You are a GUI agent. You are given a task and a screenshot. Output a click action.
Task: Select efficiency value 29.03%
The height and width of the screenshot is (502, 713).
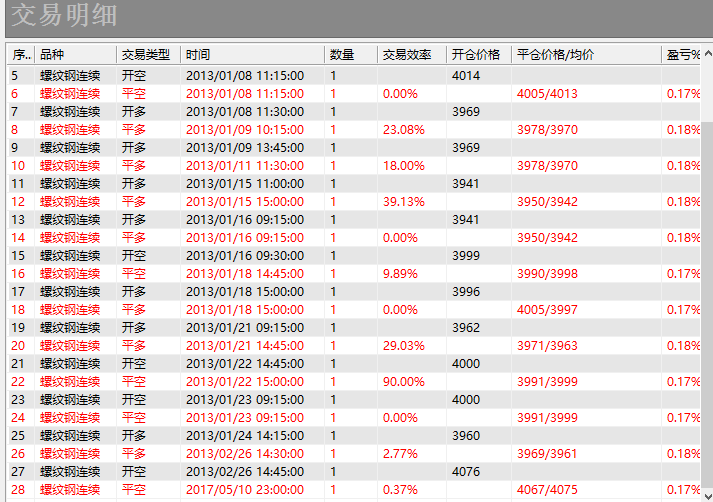[x=403, y=346]
